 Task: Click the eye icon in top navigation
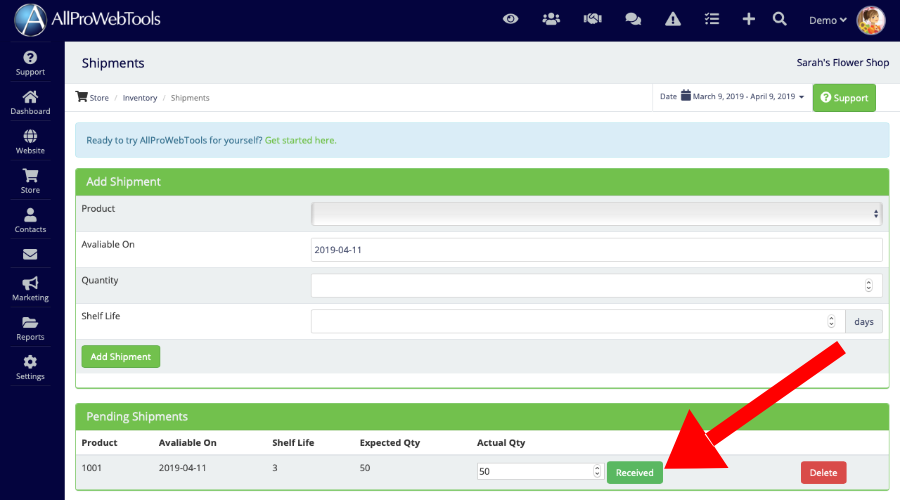point(511,19)
